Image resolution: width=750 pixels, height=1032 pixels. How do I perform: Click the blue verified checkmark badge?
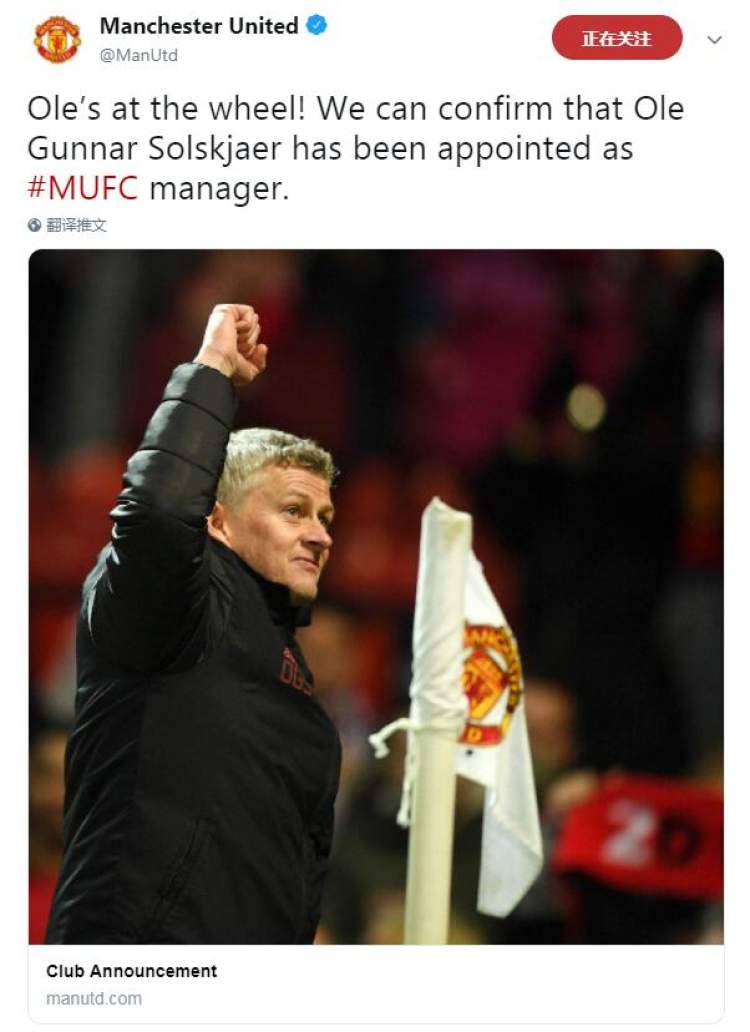(316, 26)
